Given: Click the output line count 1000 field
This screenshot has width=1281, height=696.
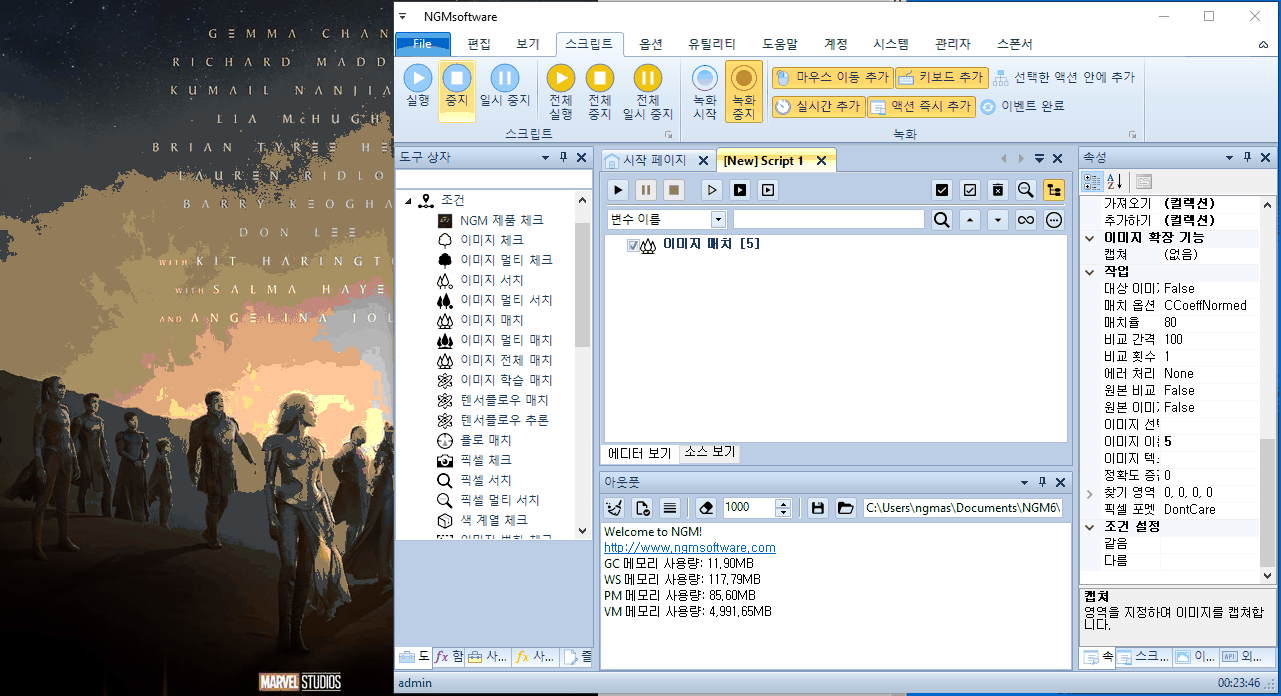Looking at the screenshot, I should pyautogui.click(x=748, y=508).
